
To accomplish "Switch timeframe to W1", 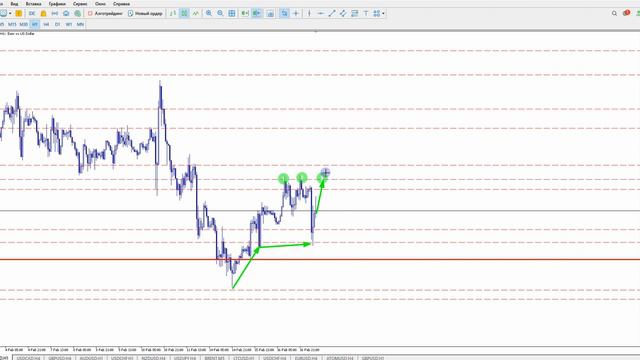I will click(x=69, y=24).
